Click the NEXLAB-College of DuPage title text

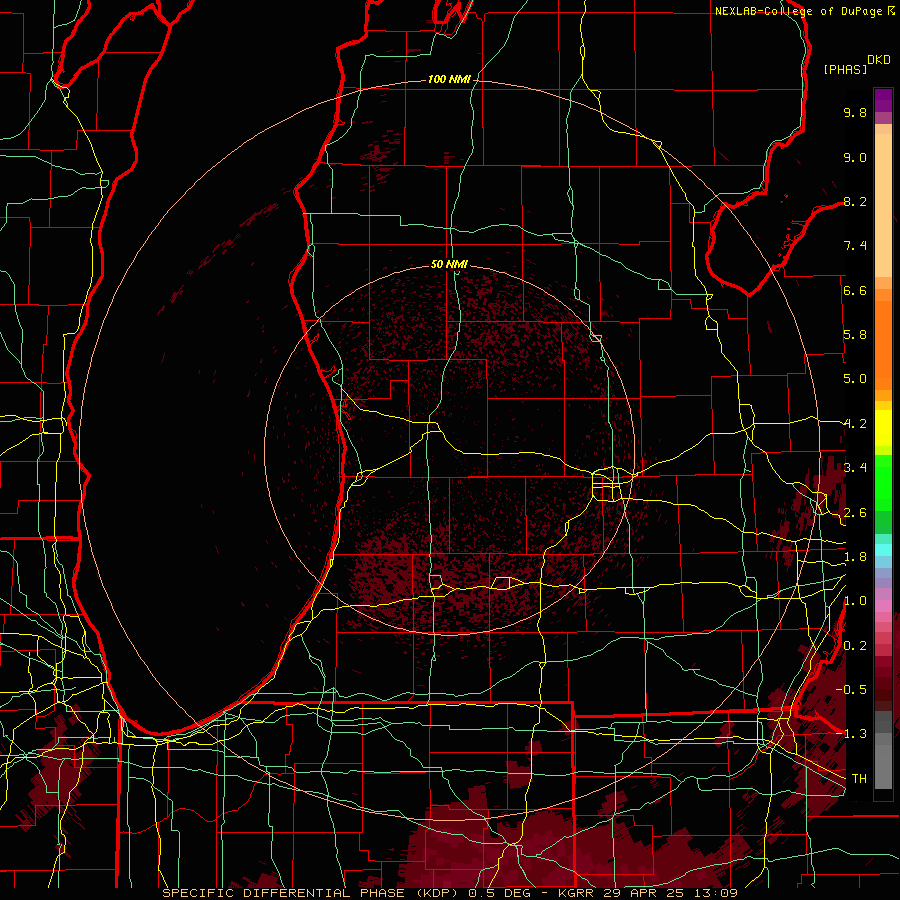[x=799, y=11]
